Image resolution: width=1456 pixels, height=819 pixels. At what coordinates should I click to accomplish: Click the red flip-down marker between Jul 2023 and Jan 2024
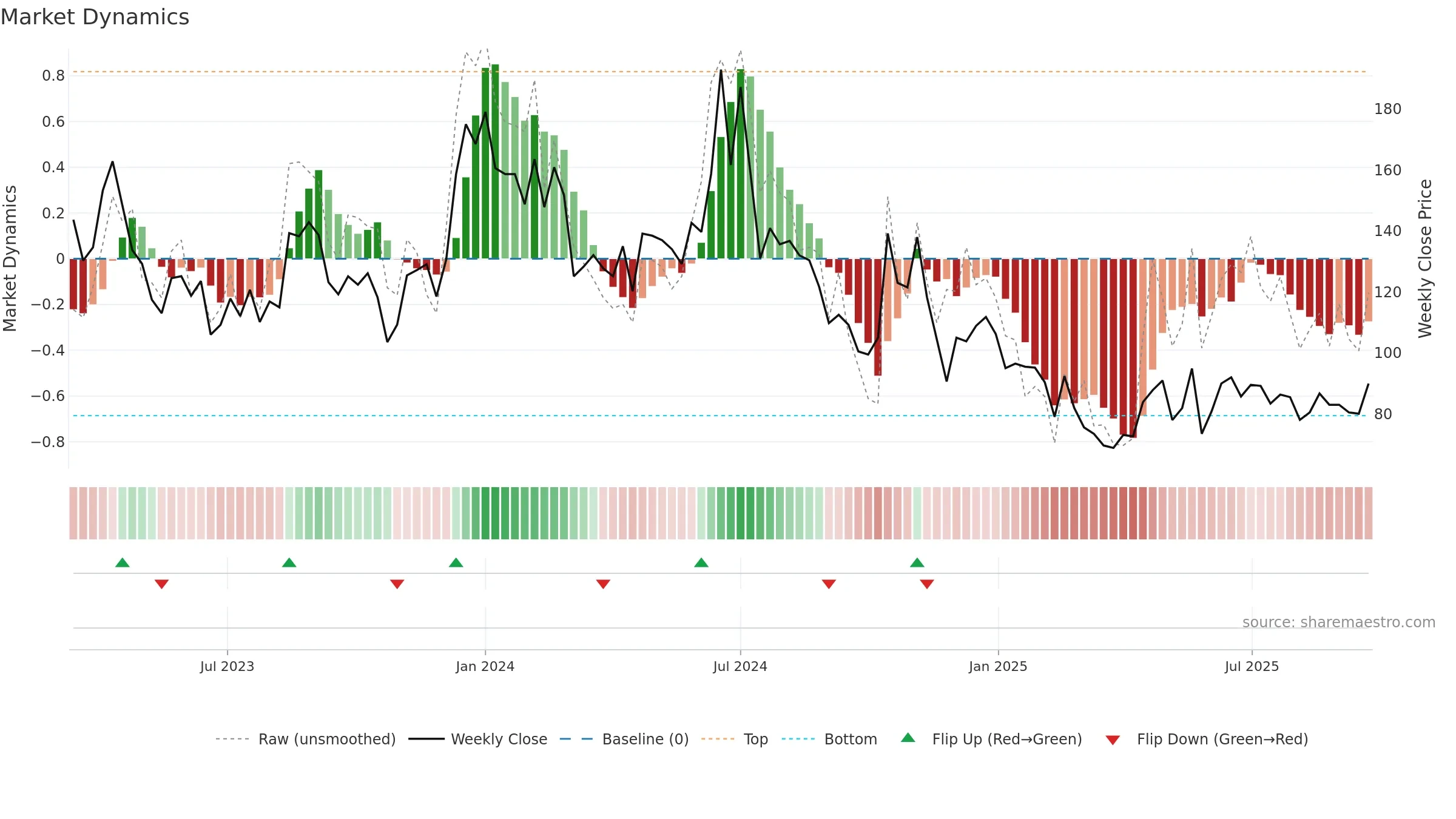pyautogui.click(x=397, y=584)
